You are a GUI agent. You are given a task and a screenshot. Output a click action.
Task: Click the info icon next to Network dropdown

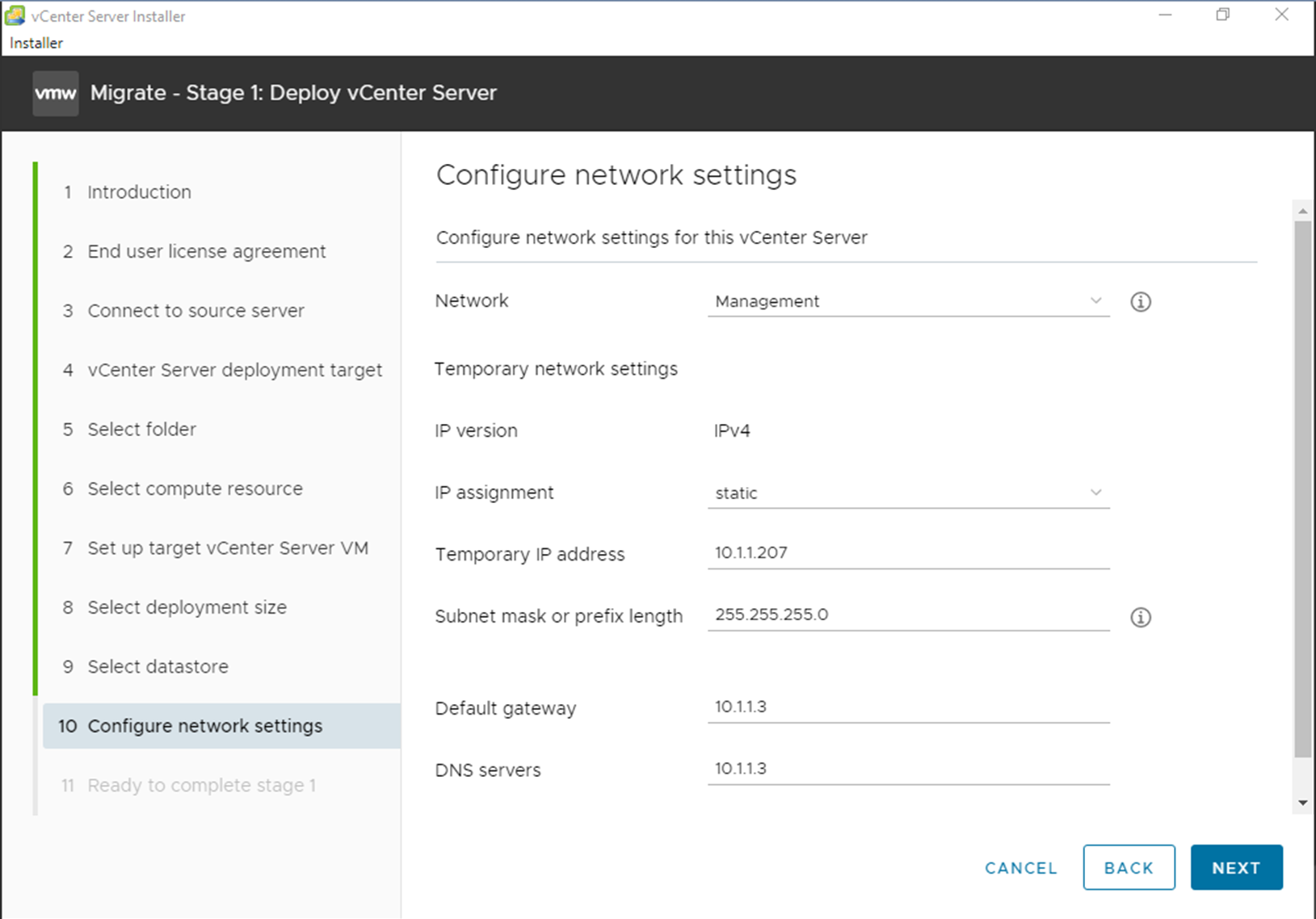tap(1140, 302)
